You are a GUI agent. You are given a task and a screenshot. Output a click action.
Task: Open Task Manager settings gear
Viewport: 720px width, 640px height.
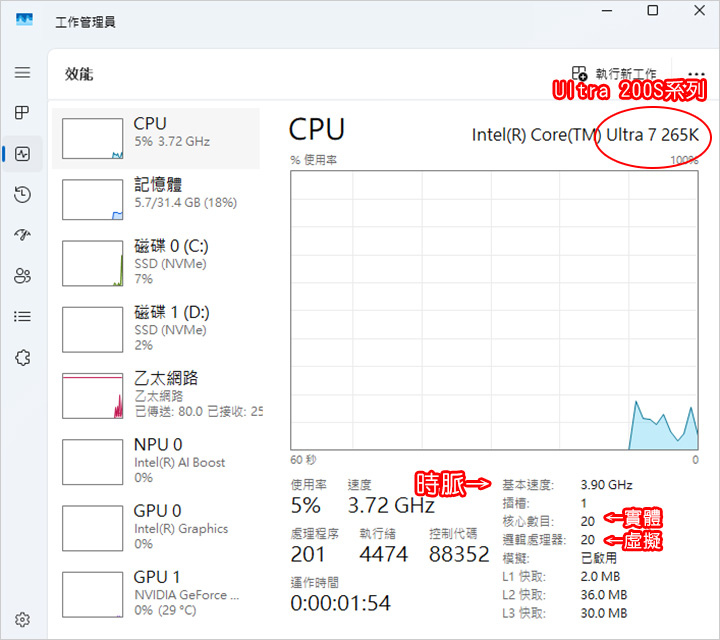coord(22,620)
